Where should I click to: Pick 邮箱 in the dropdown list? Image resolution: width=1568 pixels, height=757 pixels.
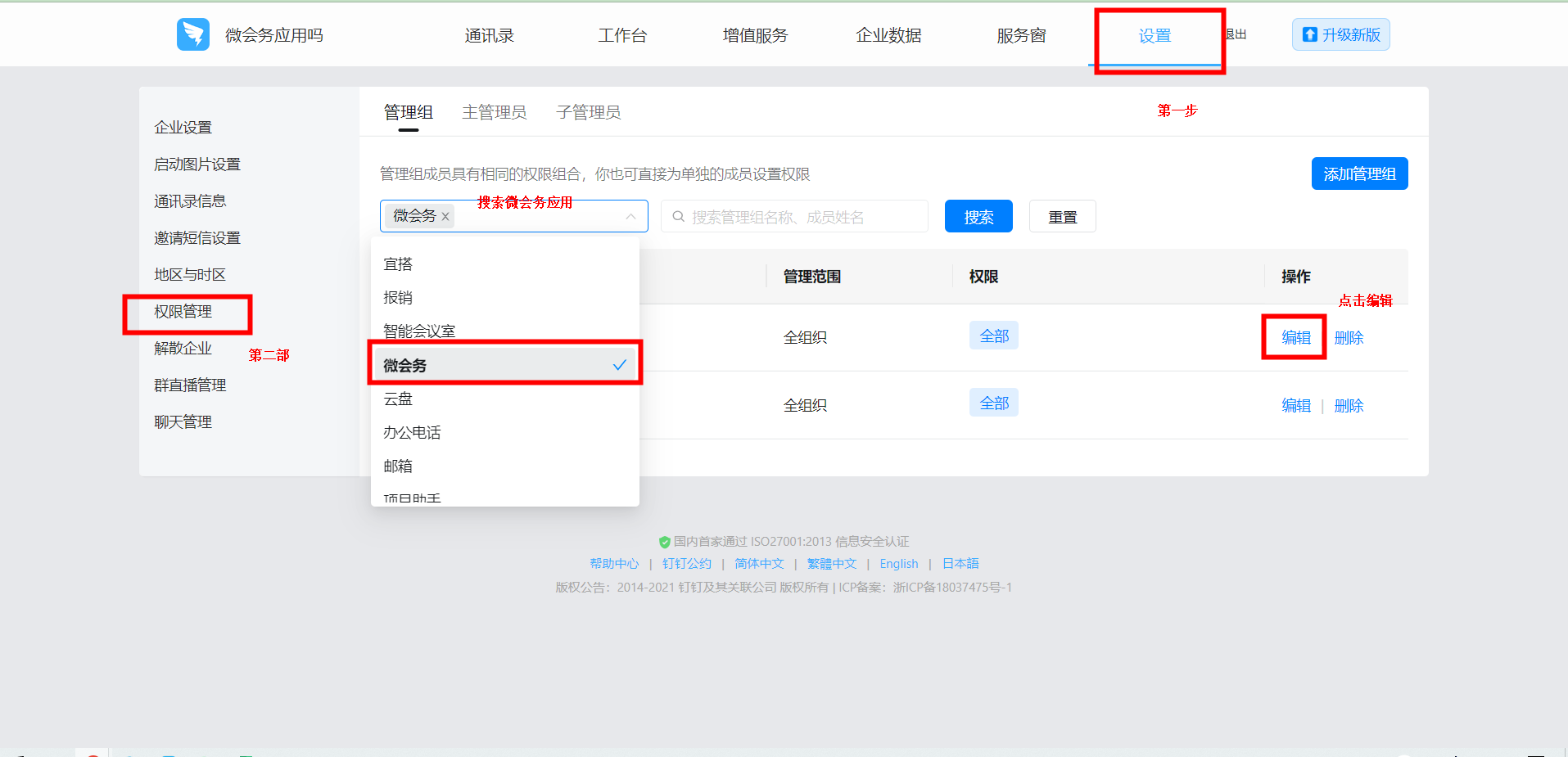click(505, 466)
